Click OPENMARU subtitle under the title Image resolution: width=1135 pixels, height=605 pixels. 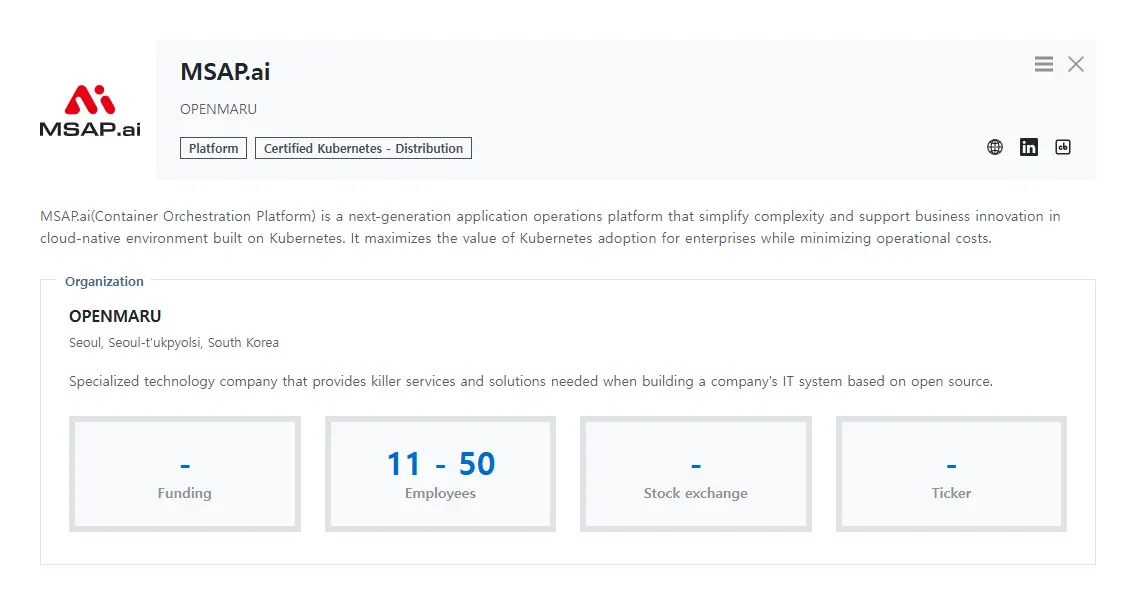tap(219, 109)
